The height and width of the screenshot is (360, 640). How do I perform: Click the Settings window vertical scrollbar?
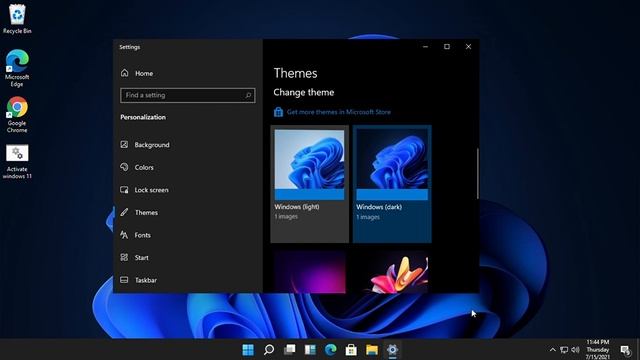(x=478, y=173)
